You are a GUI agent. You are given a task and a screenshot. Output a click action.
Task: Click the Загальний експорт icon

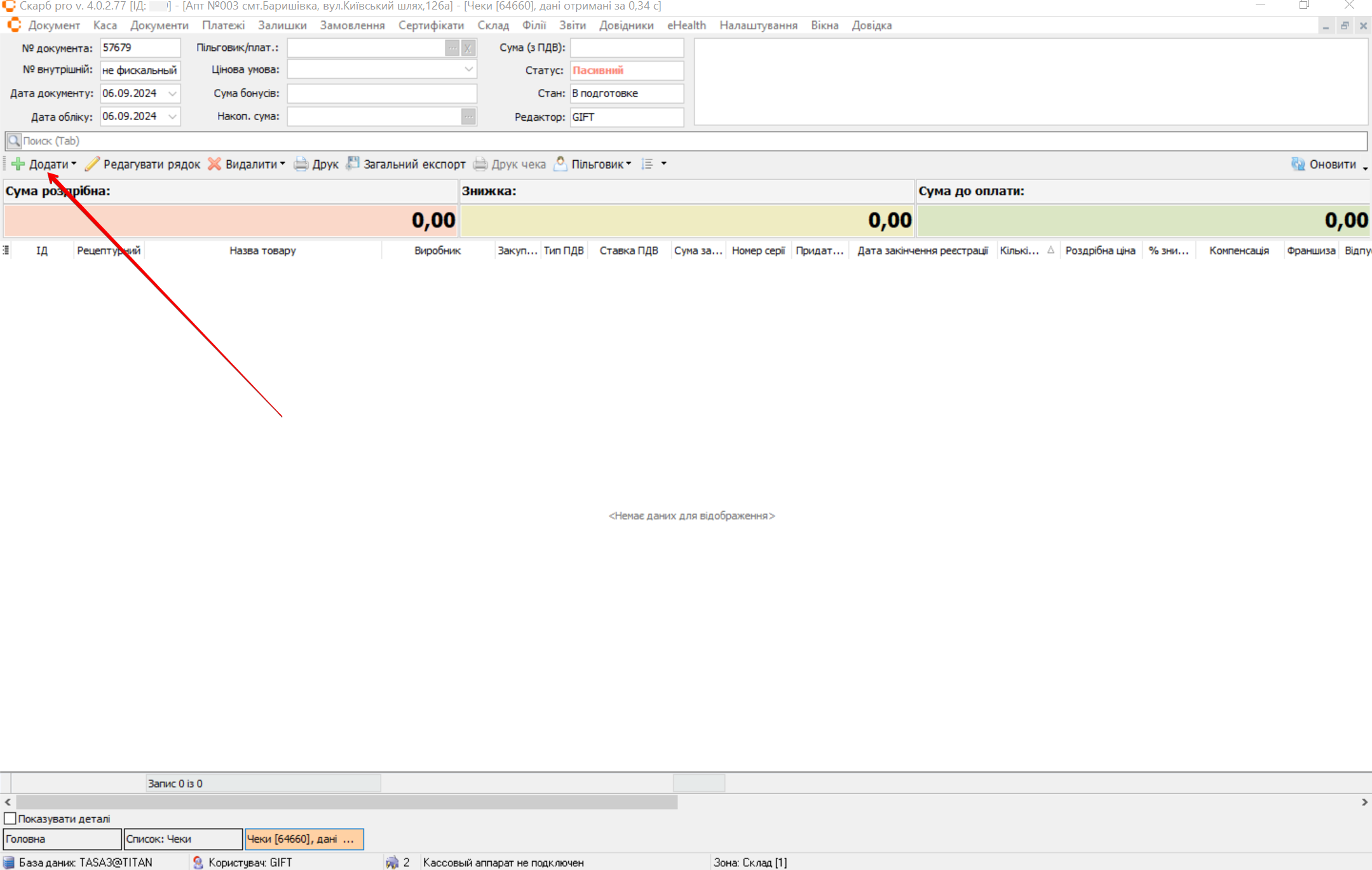tap(353, 164)
